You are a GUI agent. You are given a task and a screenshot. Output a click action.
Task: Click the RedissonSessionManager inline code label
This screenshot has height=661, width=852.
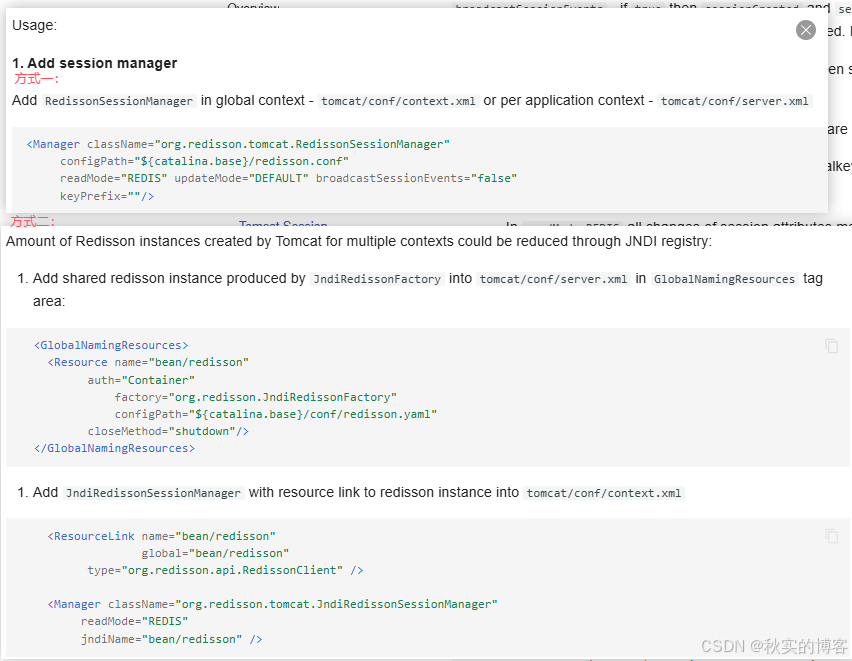point(118,100)
